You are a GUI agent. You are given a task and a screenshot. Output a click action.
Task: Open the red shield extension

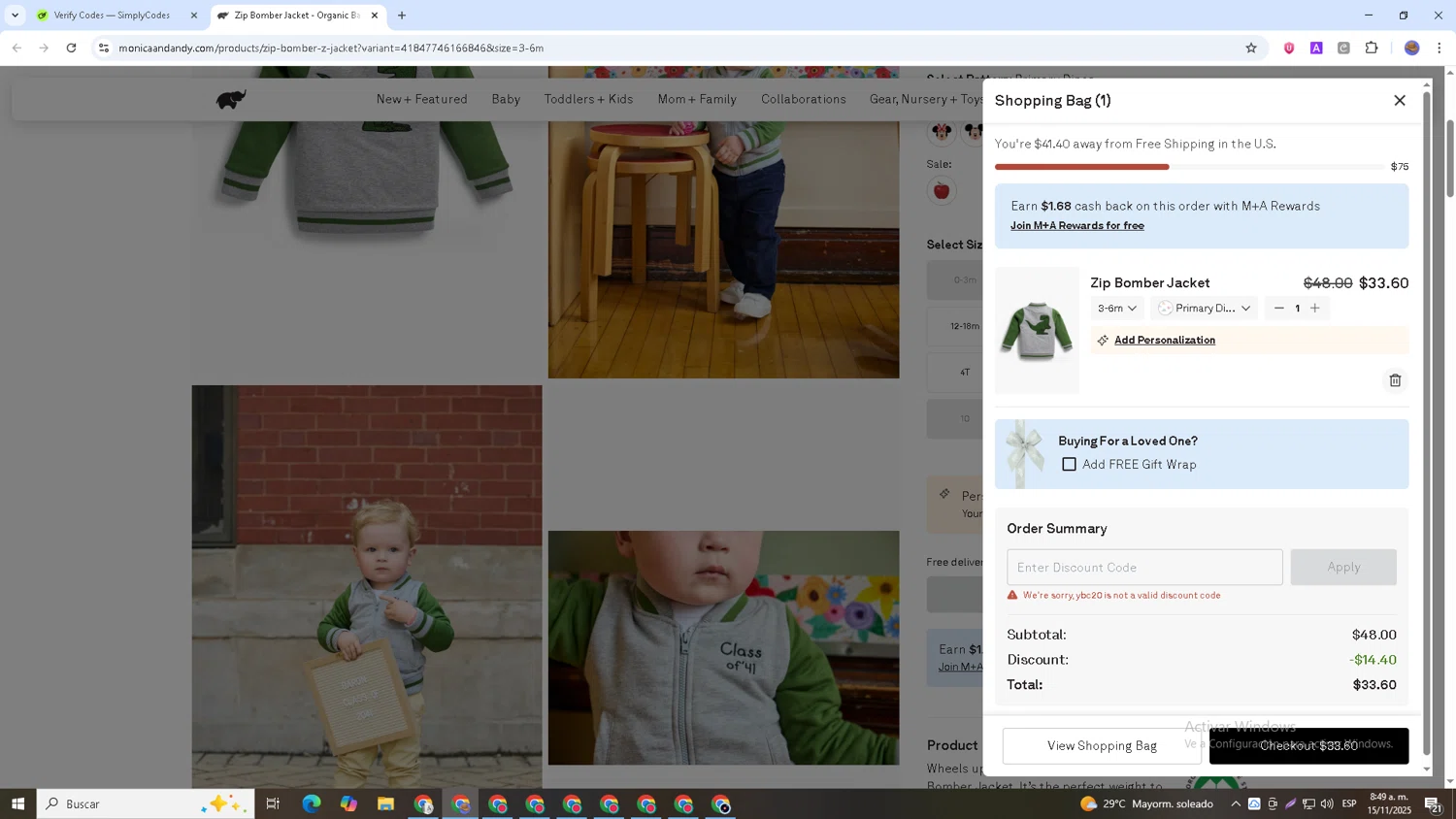point(1289,48)
